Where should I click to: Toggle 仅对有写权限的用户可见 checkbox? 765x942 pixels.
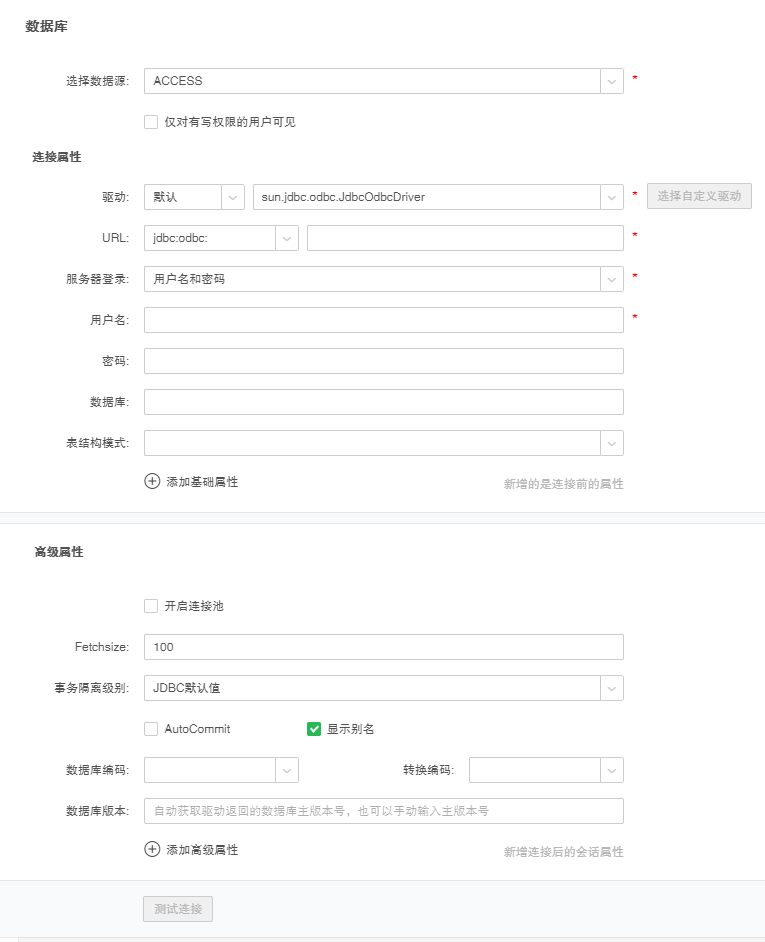pos(151,123)
